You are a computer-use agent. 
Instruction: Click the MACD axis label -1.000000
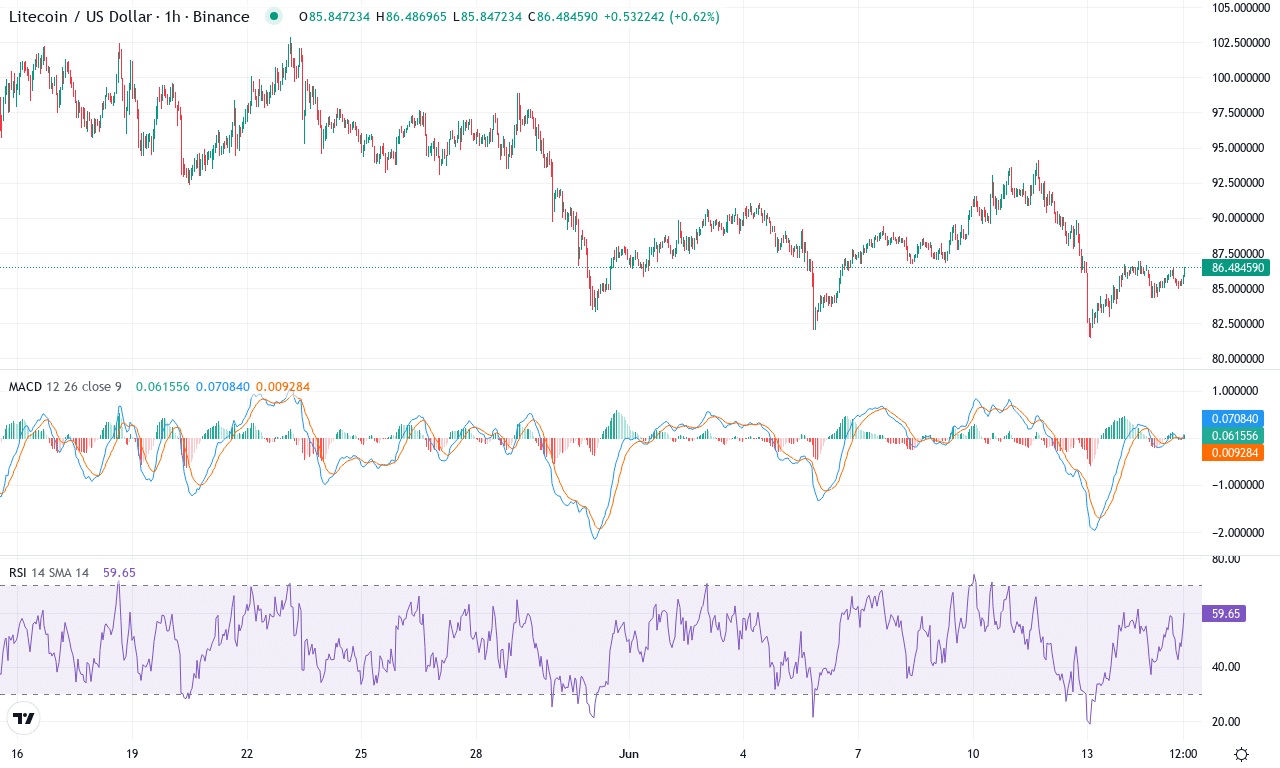pos(1238,484)
